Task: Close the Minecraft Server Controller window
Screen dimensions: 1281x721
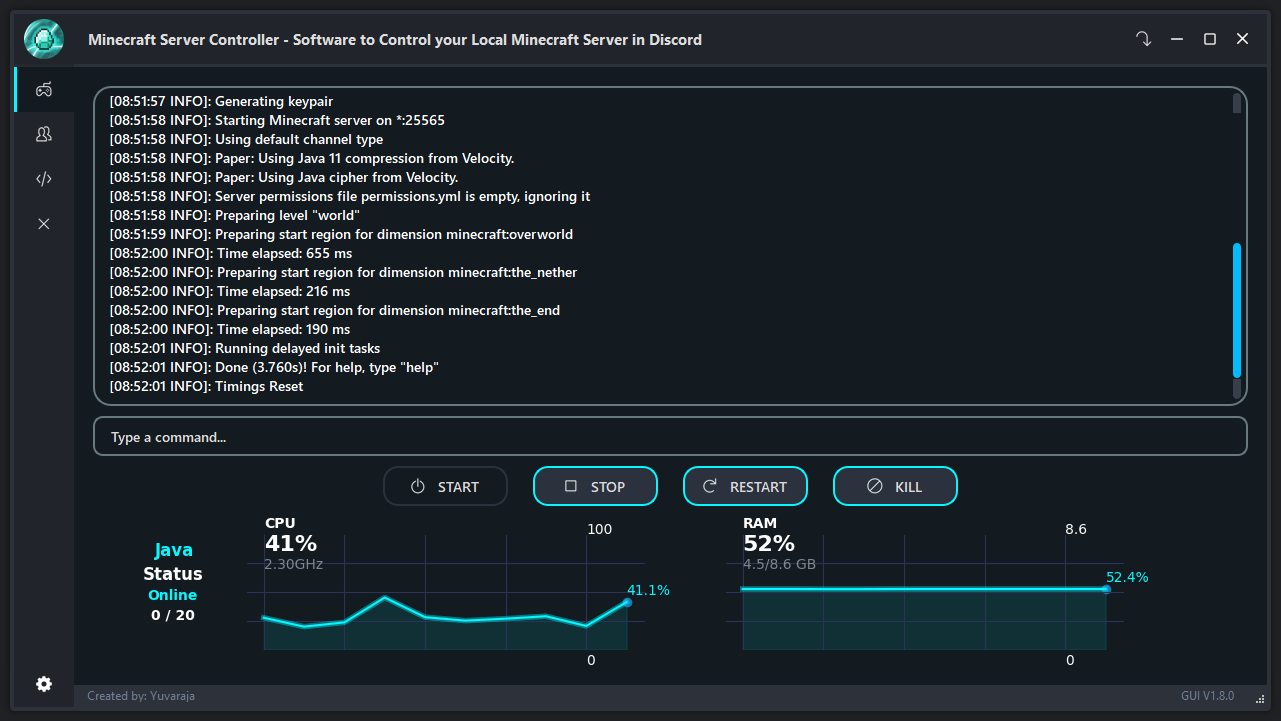Action: [x=1243, y=39]
